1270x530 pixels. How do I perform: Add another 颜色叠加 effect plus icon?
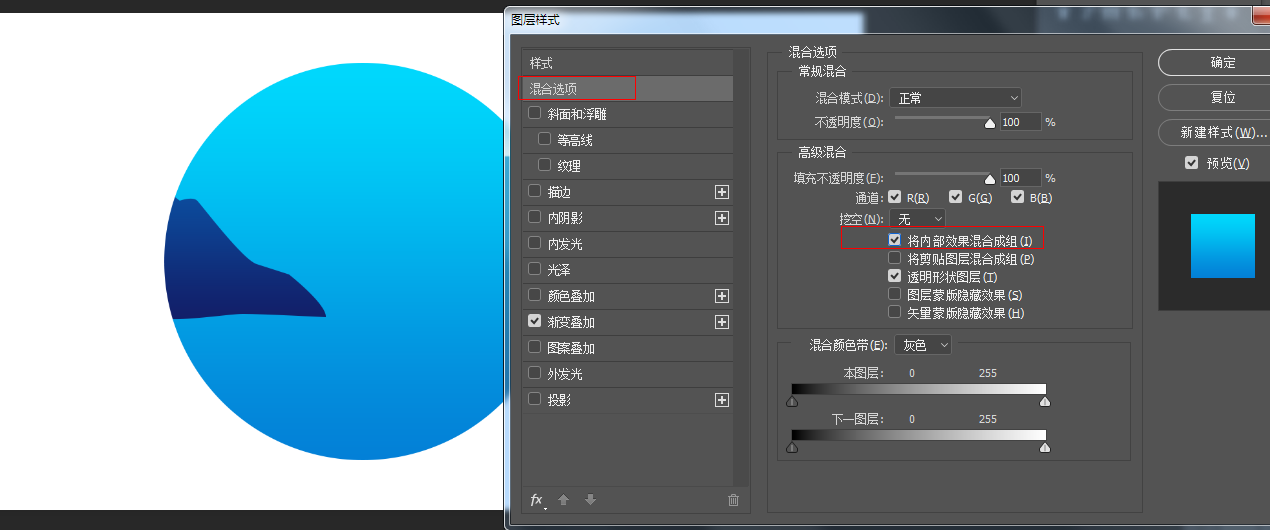(722, 296)
